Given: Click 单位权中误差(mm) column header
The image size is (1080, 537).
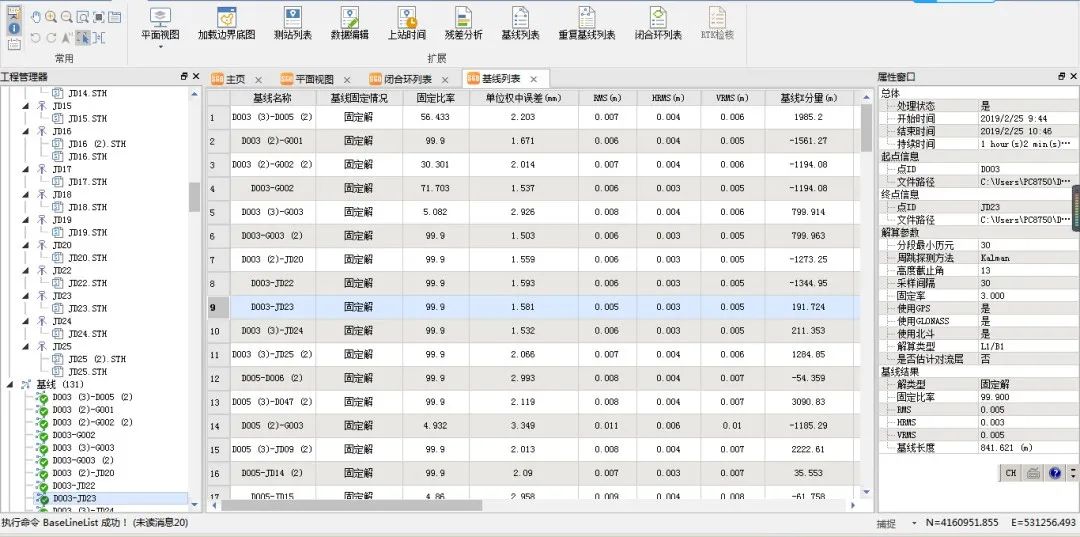Looking at the screenshot, I should click(x=523, y=98).
